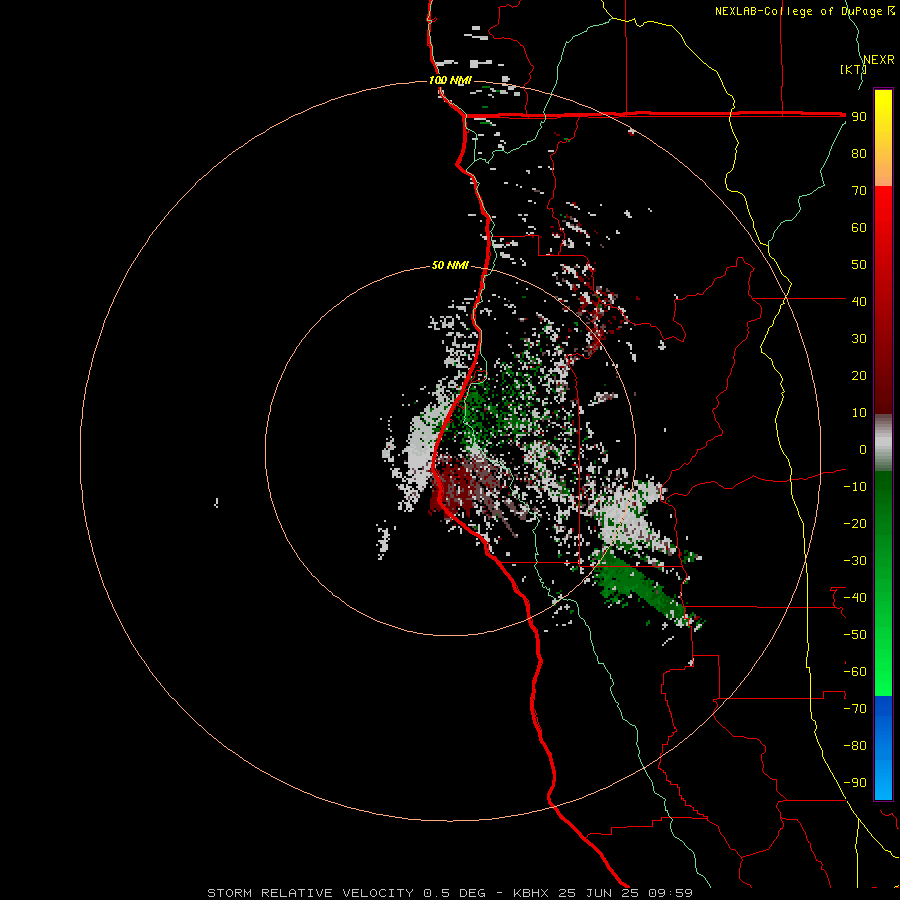Pick the gray zero-velocity segment of color bar
The image size is (900, 900).
click(x=883, y=443)
